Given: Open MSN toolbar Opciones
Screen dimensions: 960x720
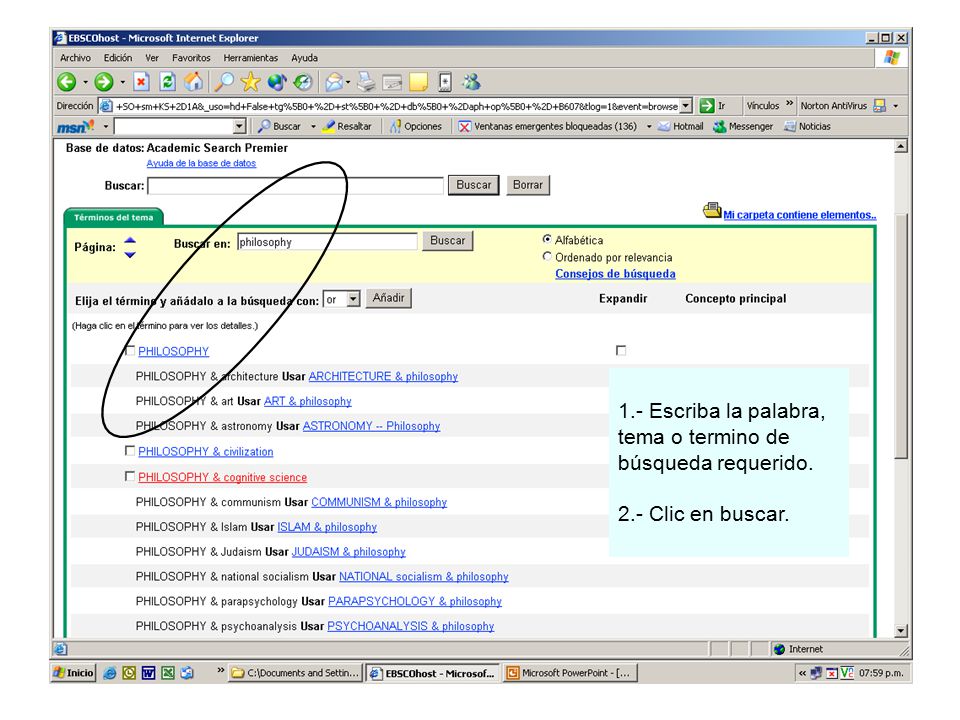Looking at the screenshot, I should [x=416, y=126].
